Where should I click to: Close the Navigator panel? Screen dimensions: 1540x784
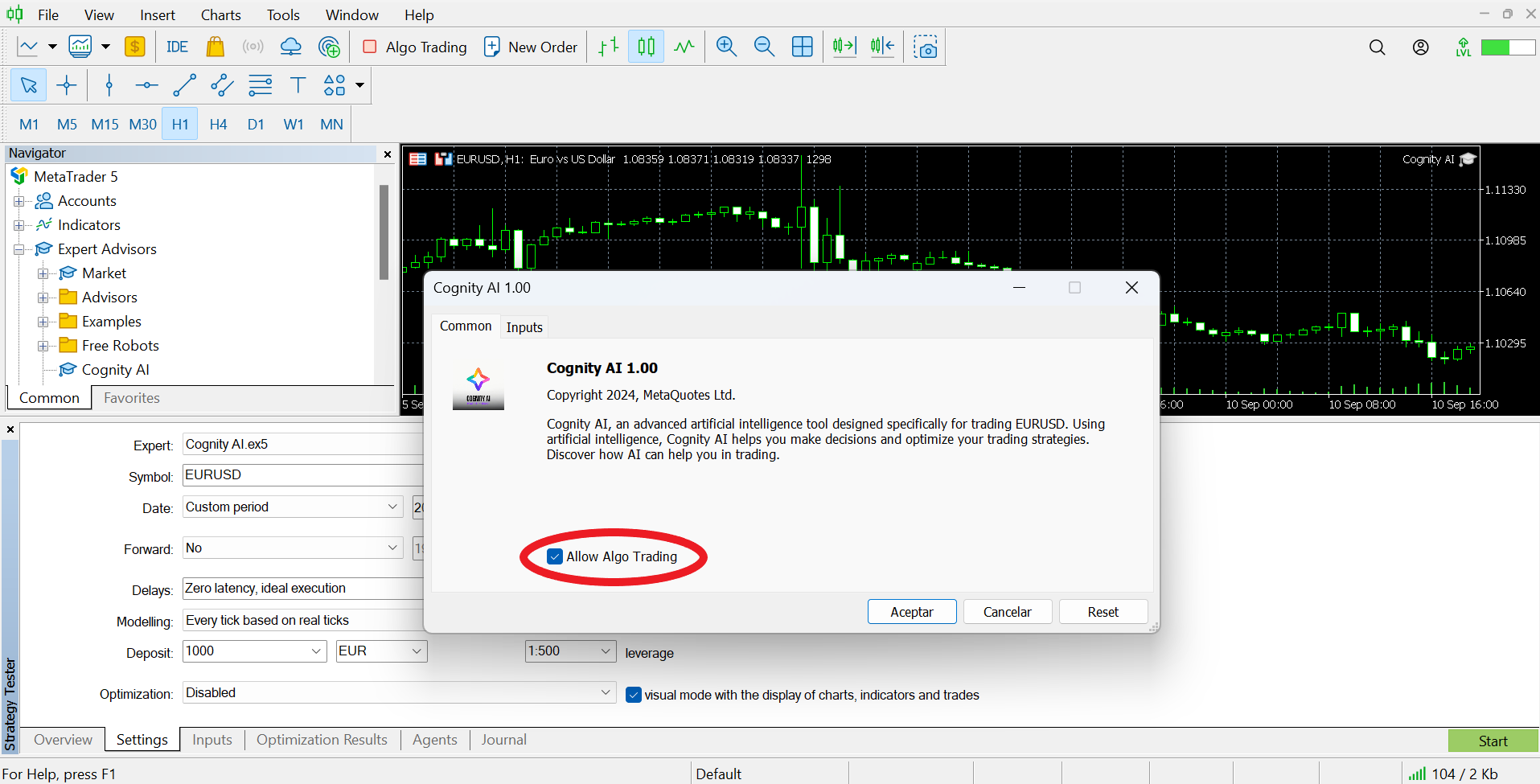pos(388,154)
